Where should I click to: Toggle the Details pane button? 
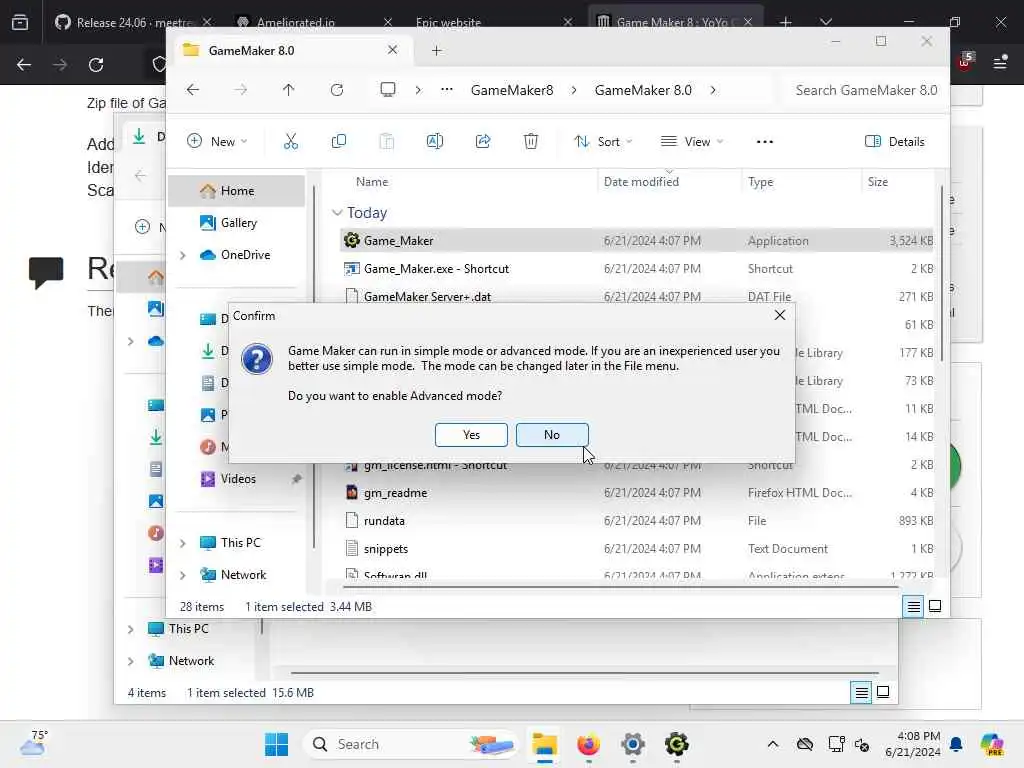pyautogui.click(x=895, y=141)
